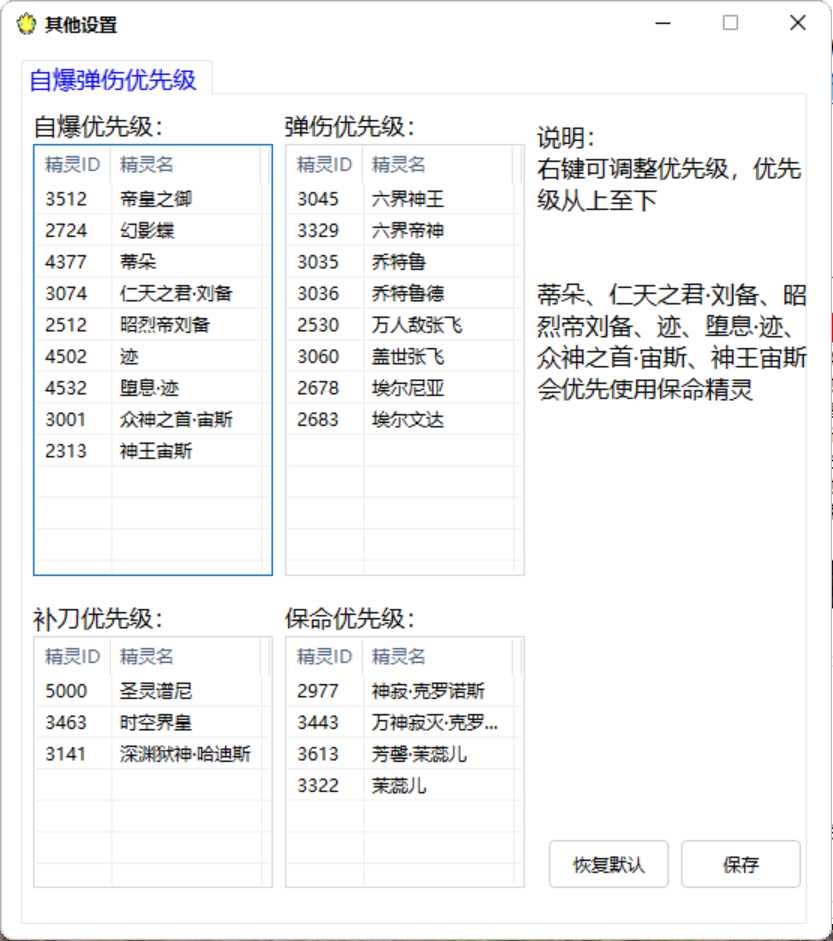Maximize the 其他设置 window

pyautogui.click(x=730, y=24)
